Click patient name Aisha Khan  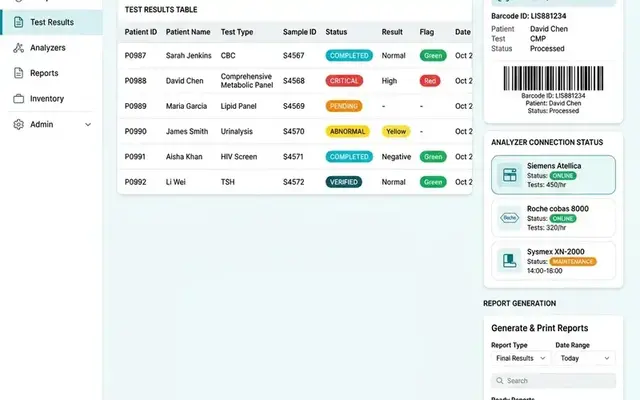[184, 157]
